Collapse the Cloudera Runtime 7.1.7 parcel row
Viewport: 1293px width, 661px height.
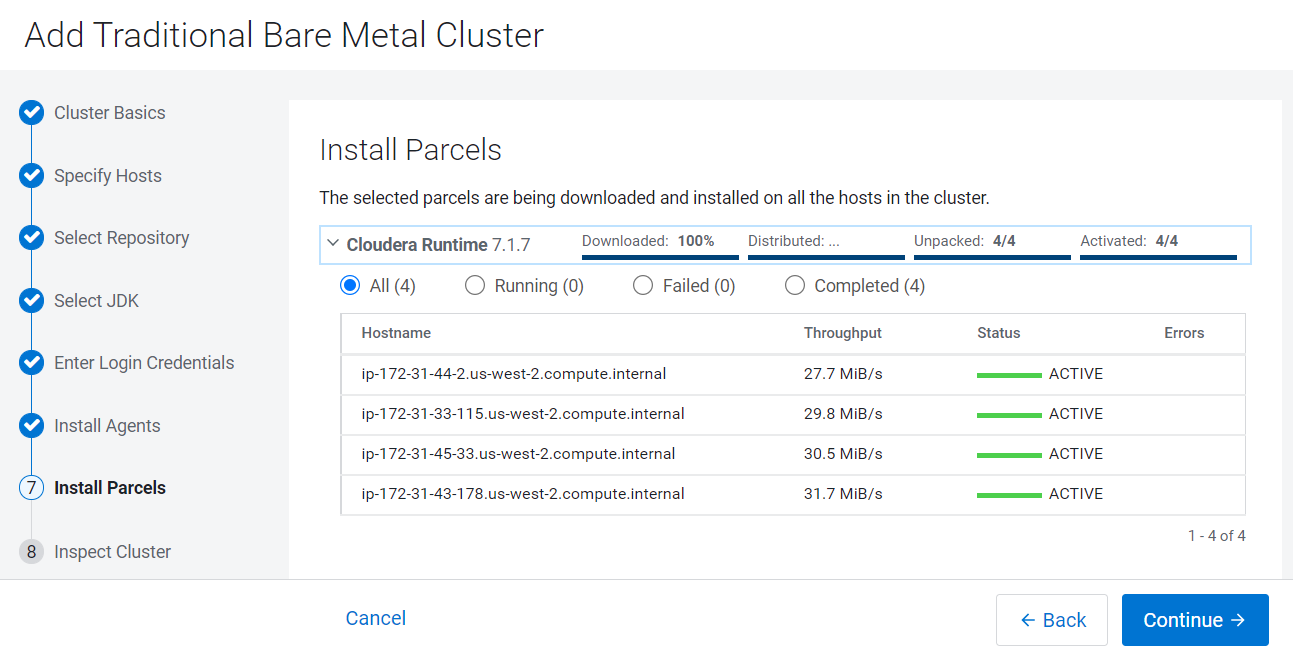333,244
